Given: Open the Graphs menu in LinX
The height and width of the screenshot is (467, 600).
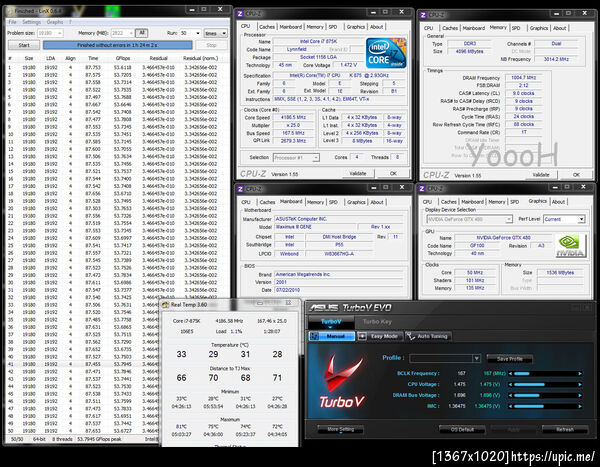Looking at the screenshot, I should click(x=55, y=22).
